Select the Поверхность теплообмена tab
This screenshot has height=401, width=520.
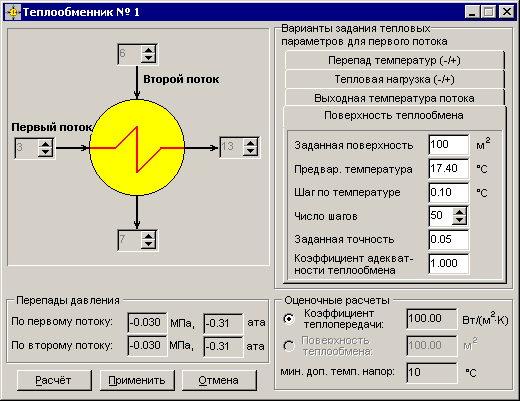394,116
